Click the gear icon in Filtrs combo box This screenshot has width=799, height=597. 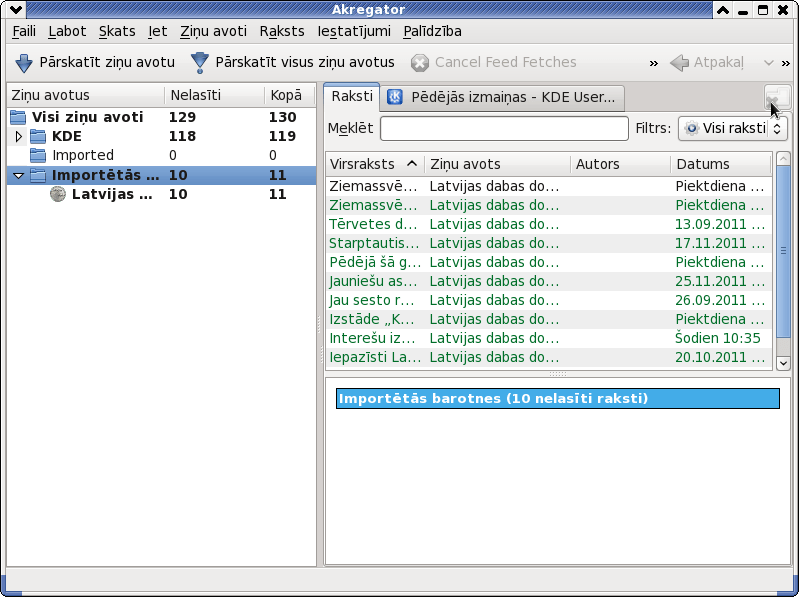[x=691, y=128]
